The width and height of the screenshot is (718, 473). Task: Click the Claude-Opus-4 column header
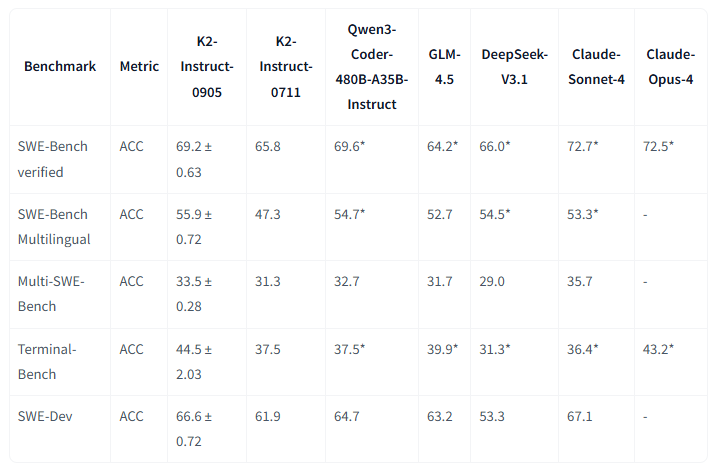pyautogui.click(x=670, y=66)
